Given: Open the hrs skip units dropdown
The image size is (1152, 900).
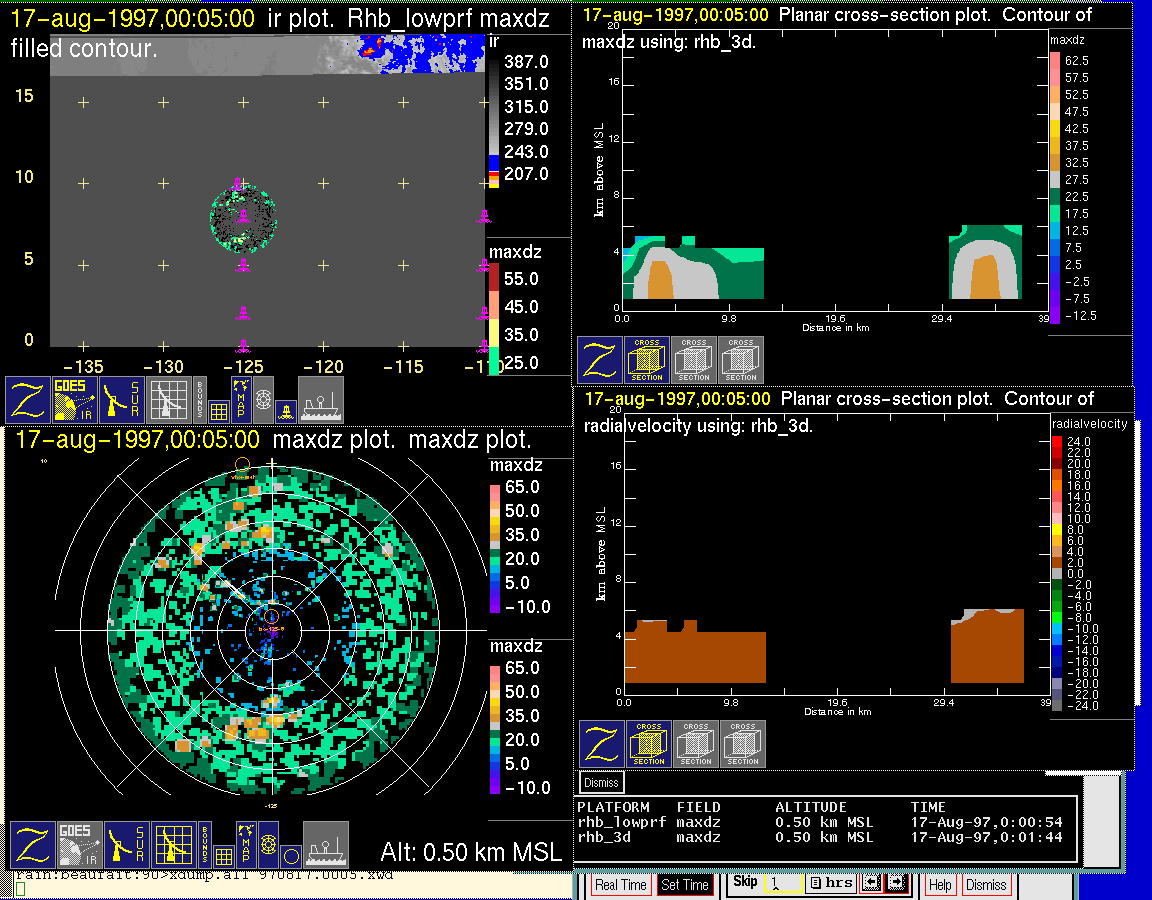Looking at the screenshot, I should point(830,883).
